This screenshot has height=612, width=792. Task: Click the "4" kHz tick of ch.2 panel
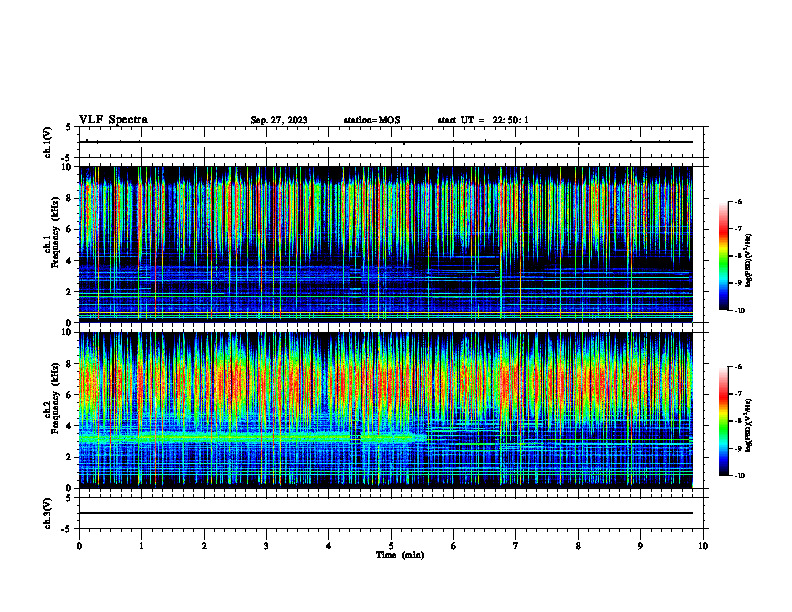click(68, 426)
